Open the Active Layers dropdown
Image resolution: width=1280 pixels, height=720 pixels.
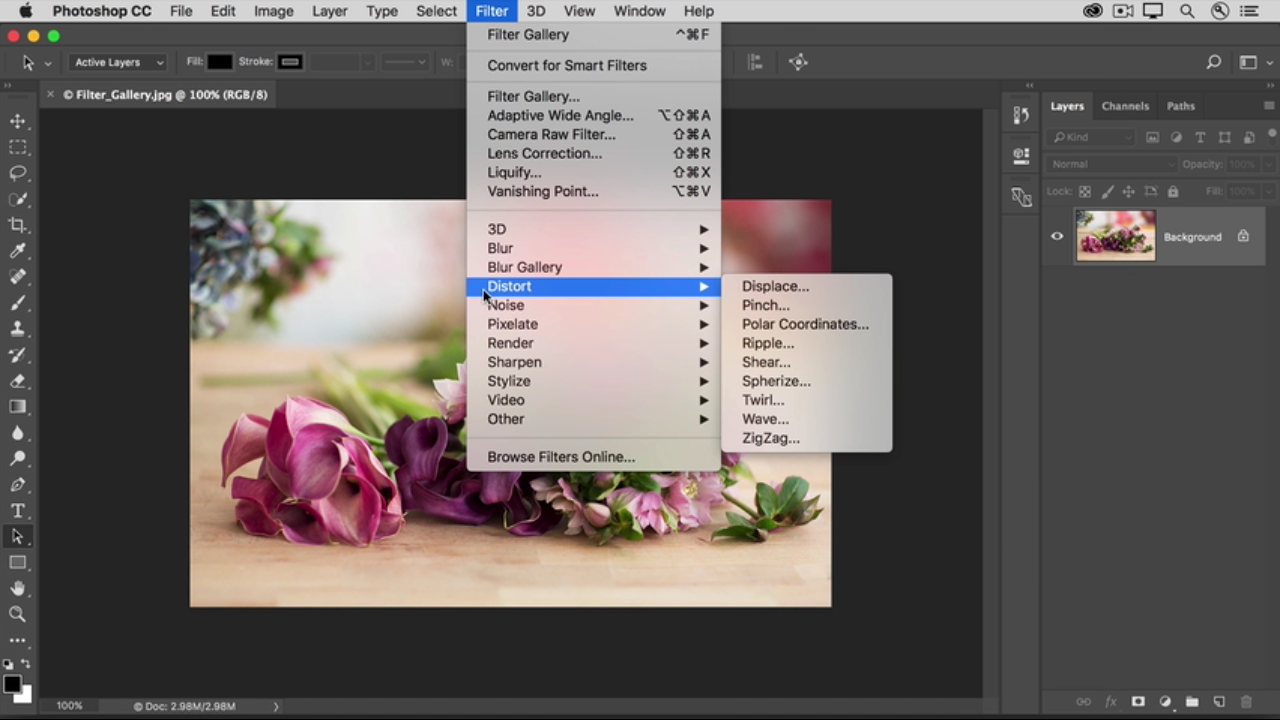coord(119,62)
